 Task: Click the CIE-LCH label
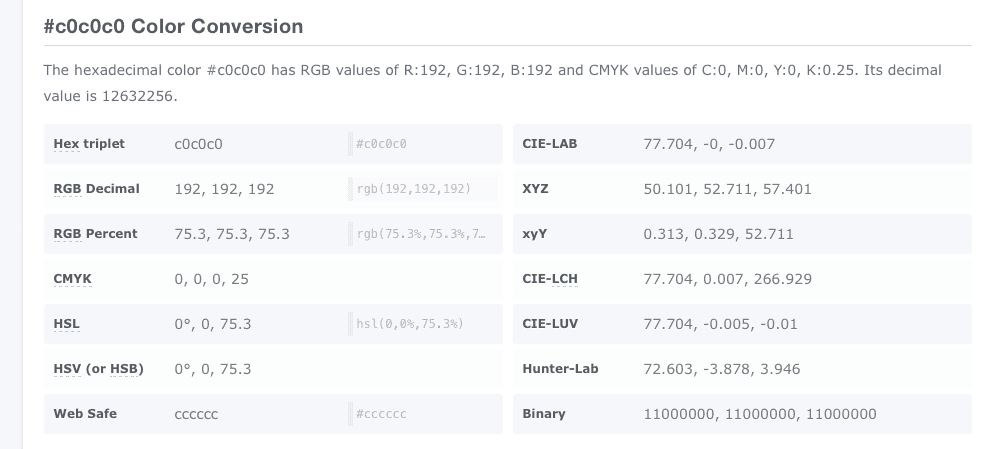pos(549,279)
